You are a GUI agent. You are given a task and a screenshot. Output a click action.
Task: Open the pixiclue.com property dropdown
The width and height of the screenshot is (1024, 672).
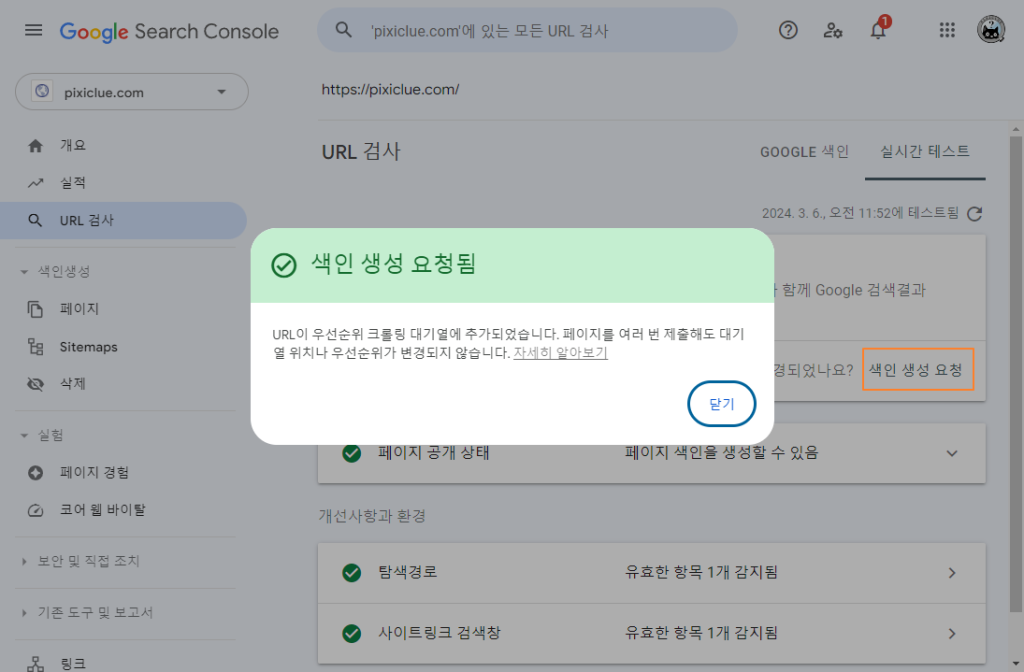(x=132, y=91)
